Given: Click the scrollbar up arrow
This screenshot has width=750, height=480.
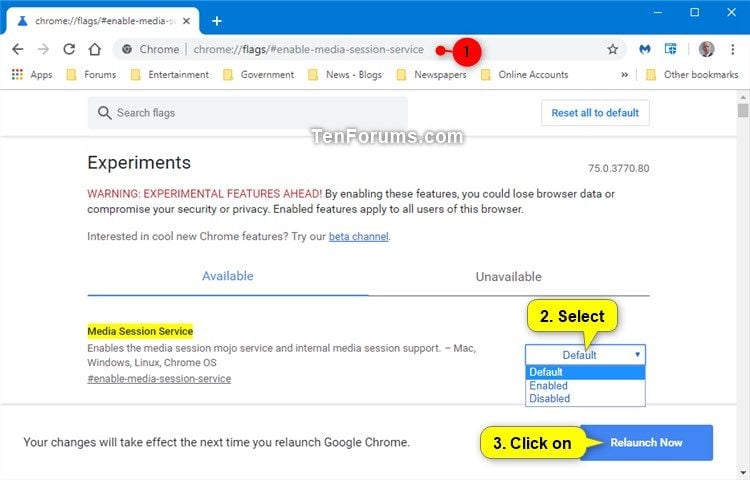Looking at the screenshot, I should click(742, 97).
